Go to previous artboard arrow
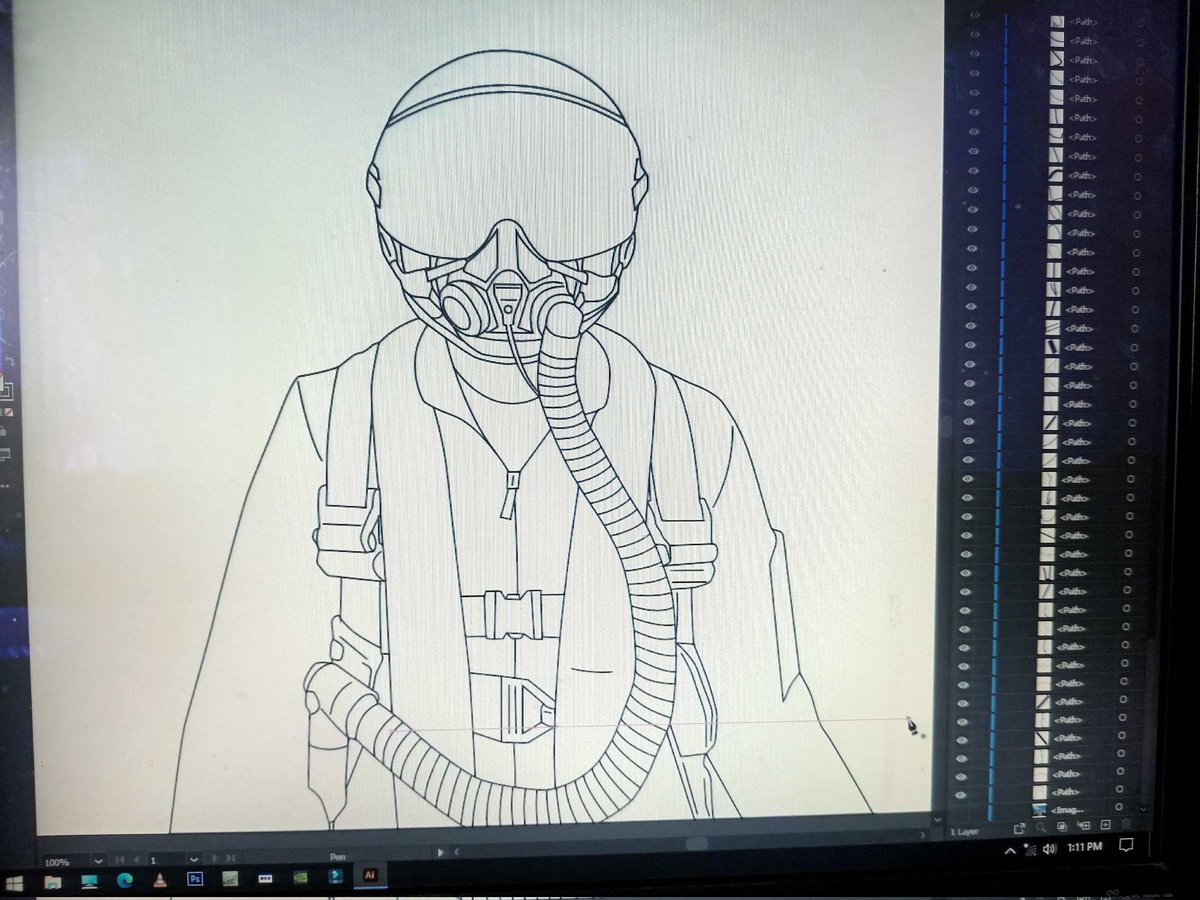 [x=136, y=859]
